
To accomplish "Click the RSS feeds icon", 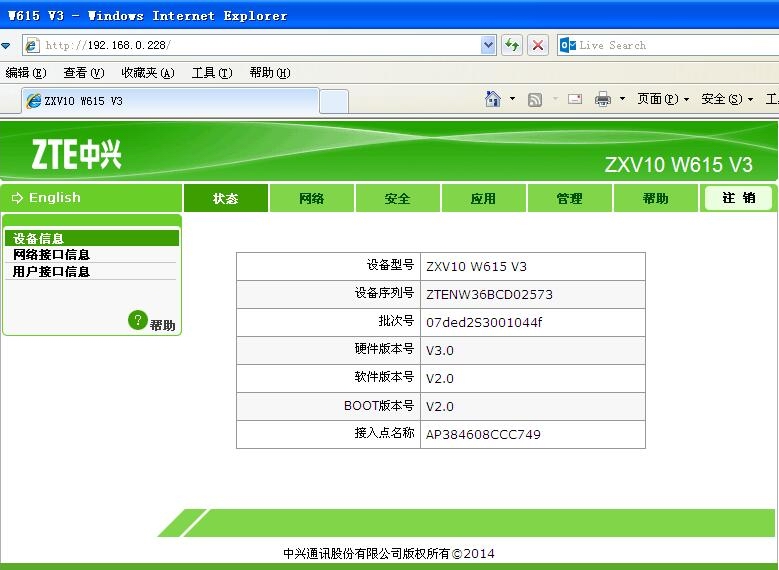I will click(x=535, y=99).
